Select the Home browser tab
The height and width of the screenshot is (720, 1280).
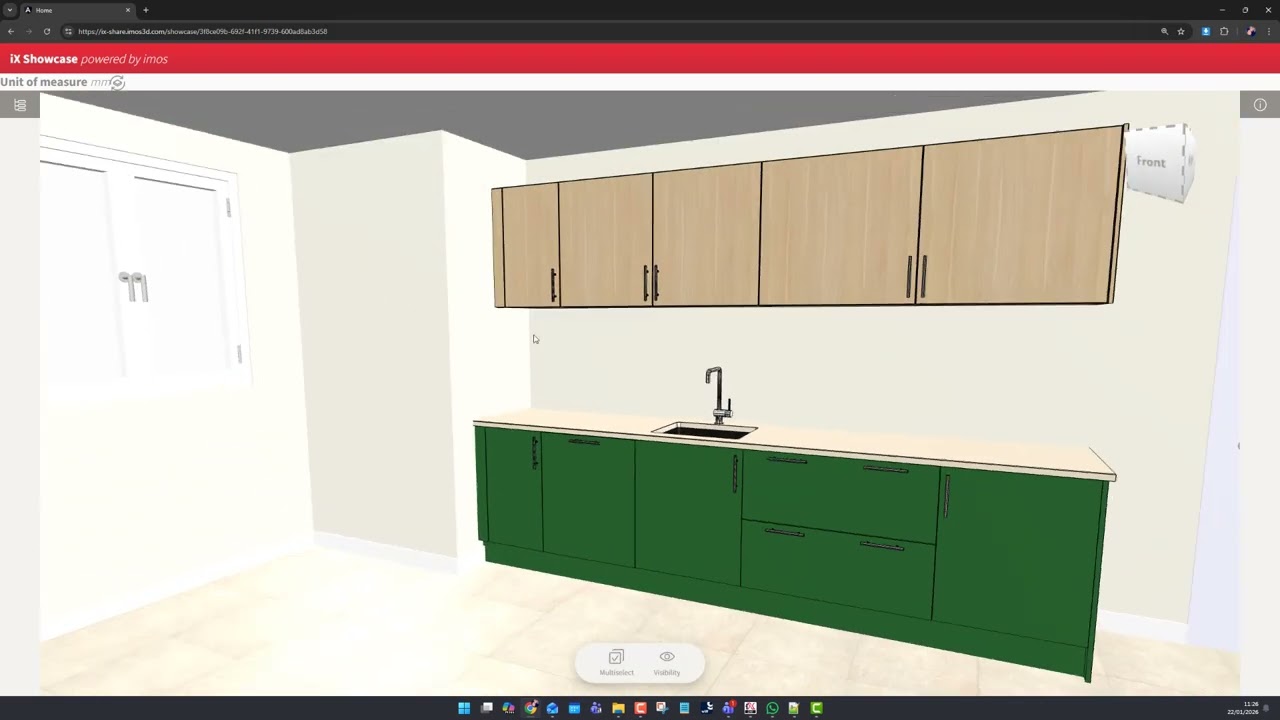78,10
